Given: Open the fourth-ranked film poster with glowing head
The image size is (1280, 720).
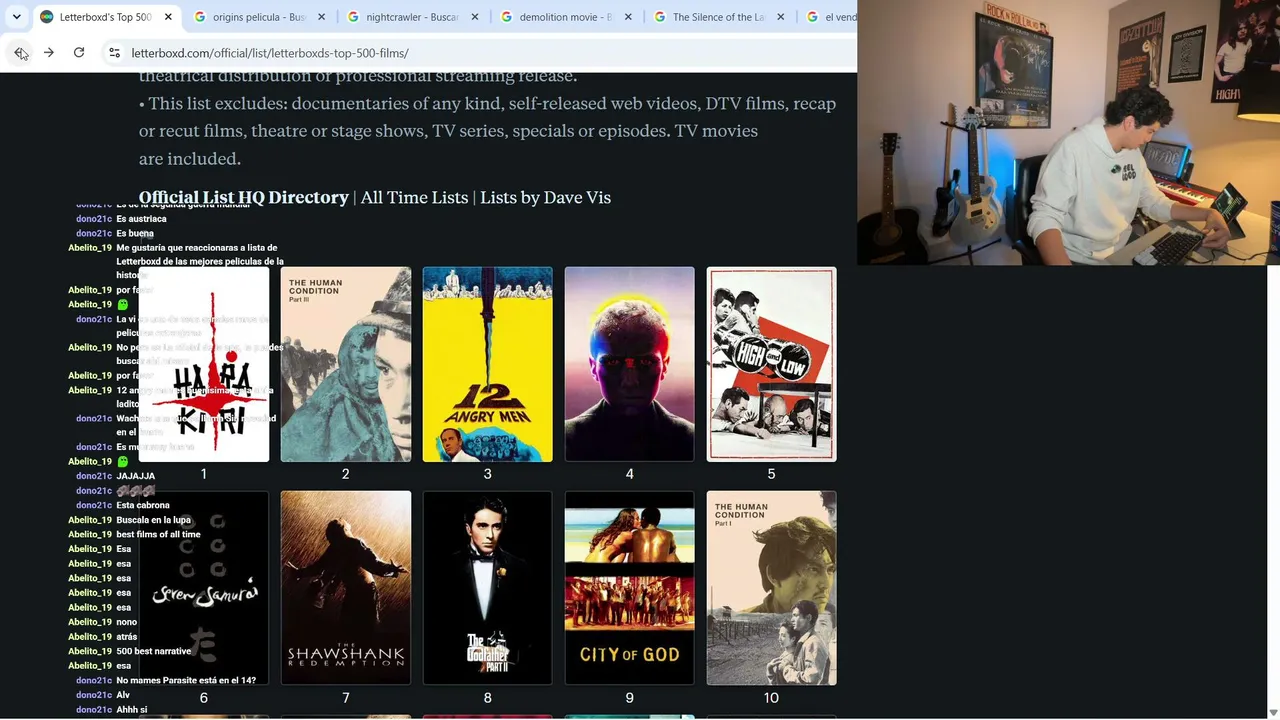Looking at the screenshot, I should 630,364.
